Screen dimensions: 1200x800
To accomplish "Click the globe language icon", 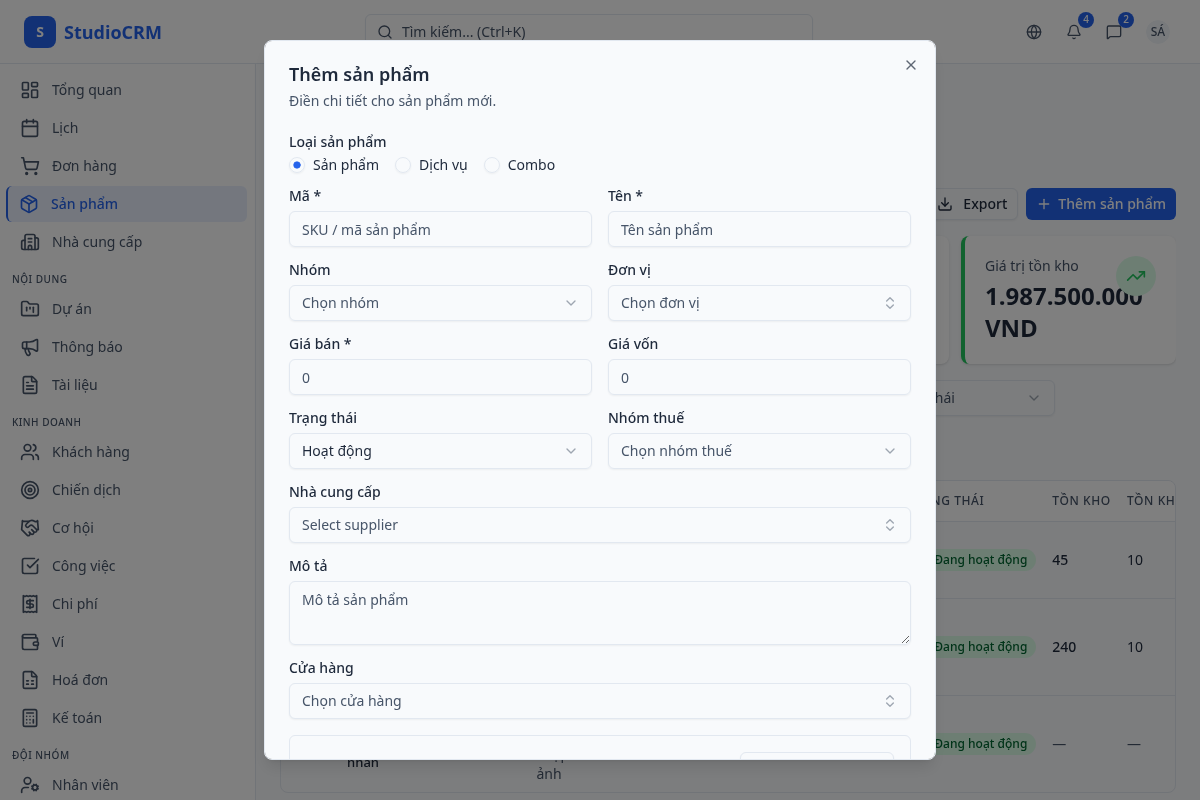I will point(1034,32).
